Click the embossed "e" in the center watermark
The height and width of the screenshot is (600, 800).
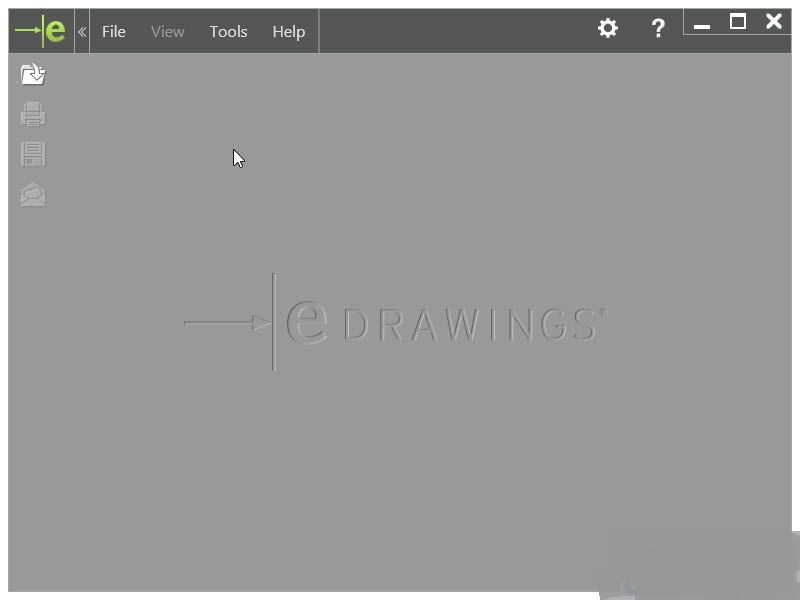[x=306, y=322]
